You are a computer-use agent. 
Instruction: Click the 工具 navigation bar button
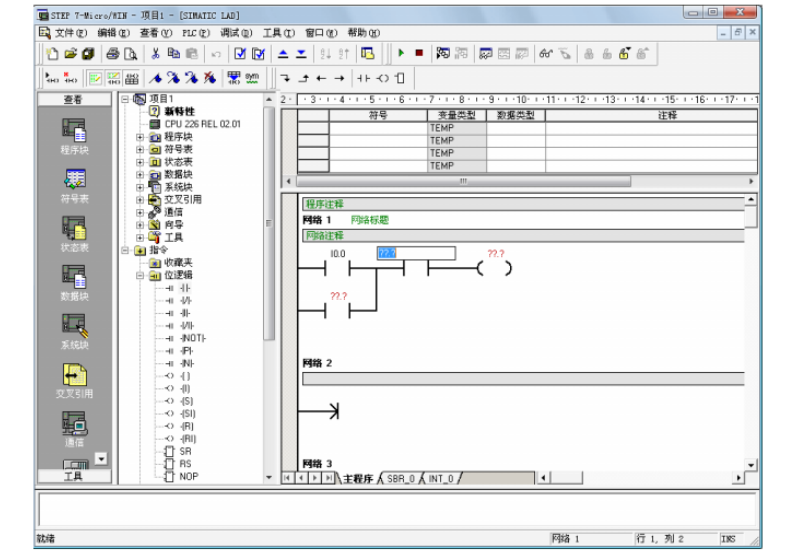point(74,476)
